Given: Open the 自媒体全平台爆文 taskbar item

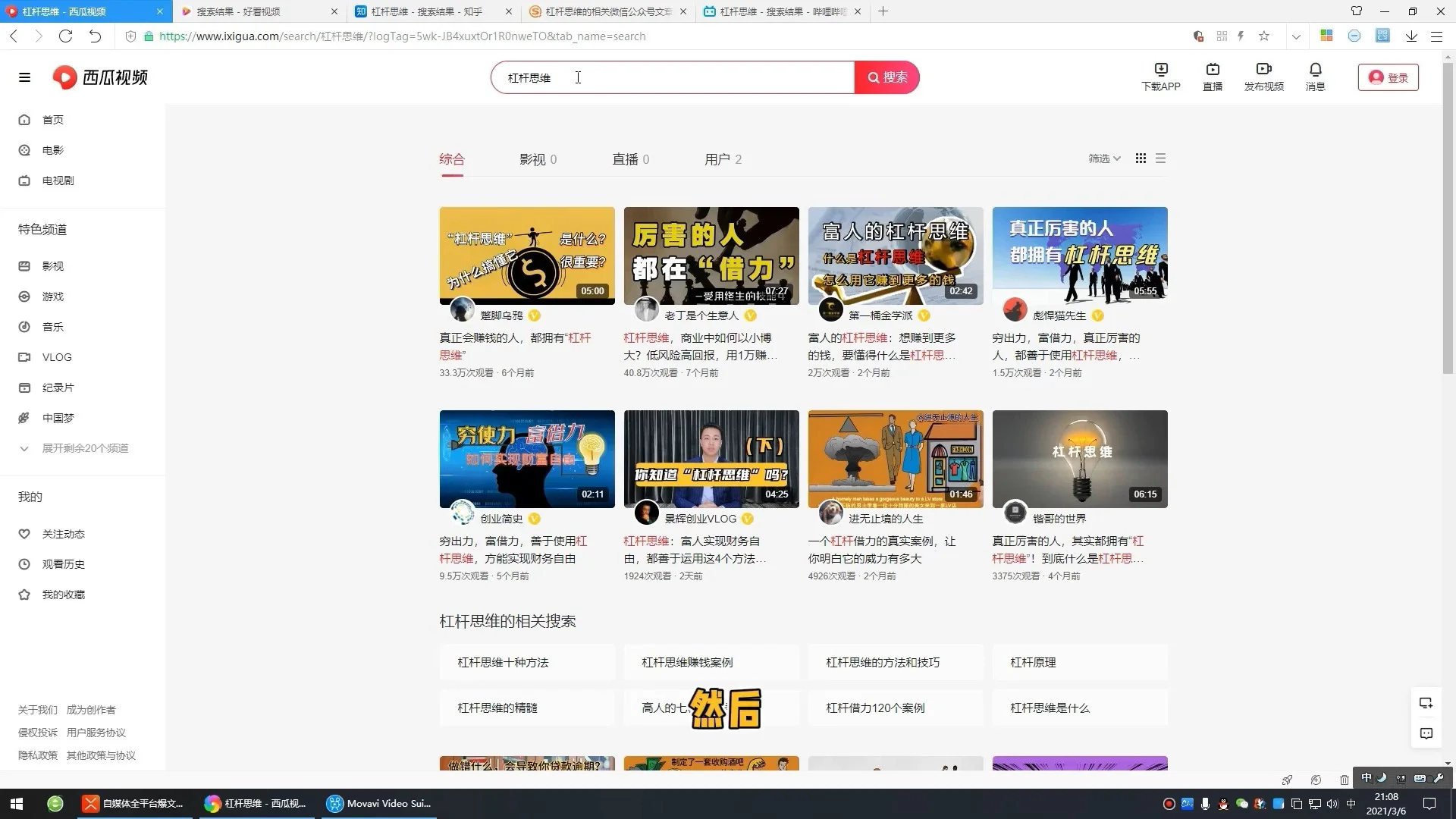Looking at the screenshot, I should point(133,803).
